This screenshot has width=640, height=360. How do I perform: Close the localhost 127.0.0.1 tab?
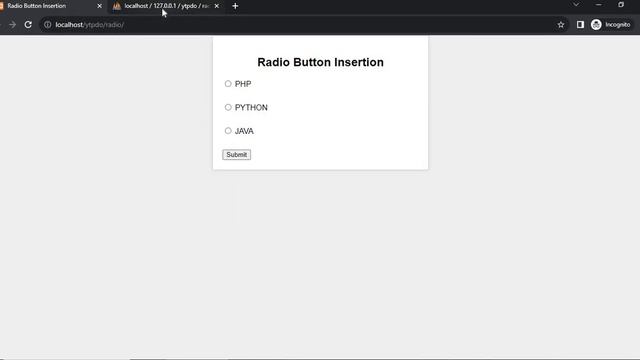click(217, 6)
